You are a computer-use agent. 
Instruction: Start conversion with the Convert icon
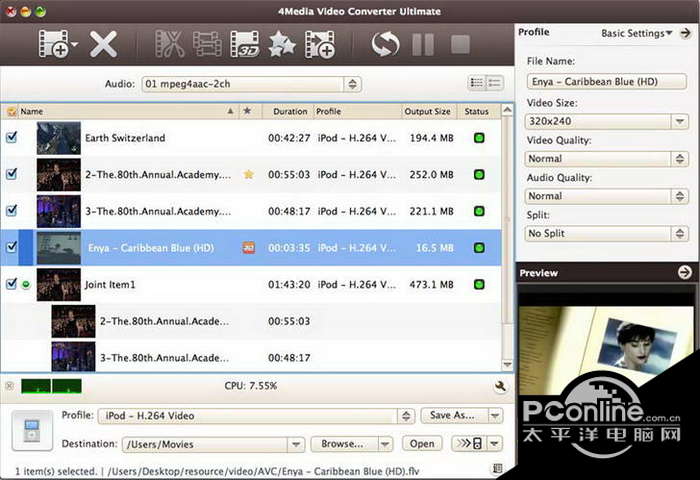385,44
